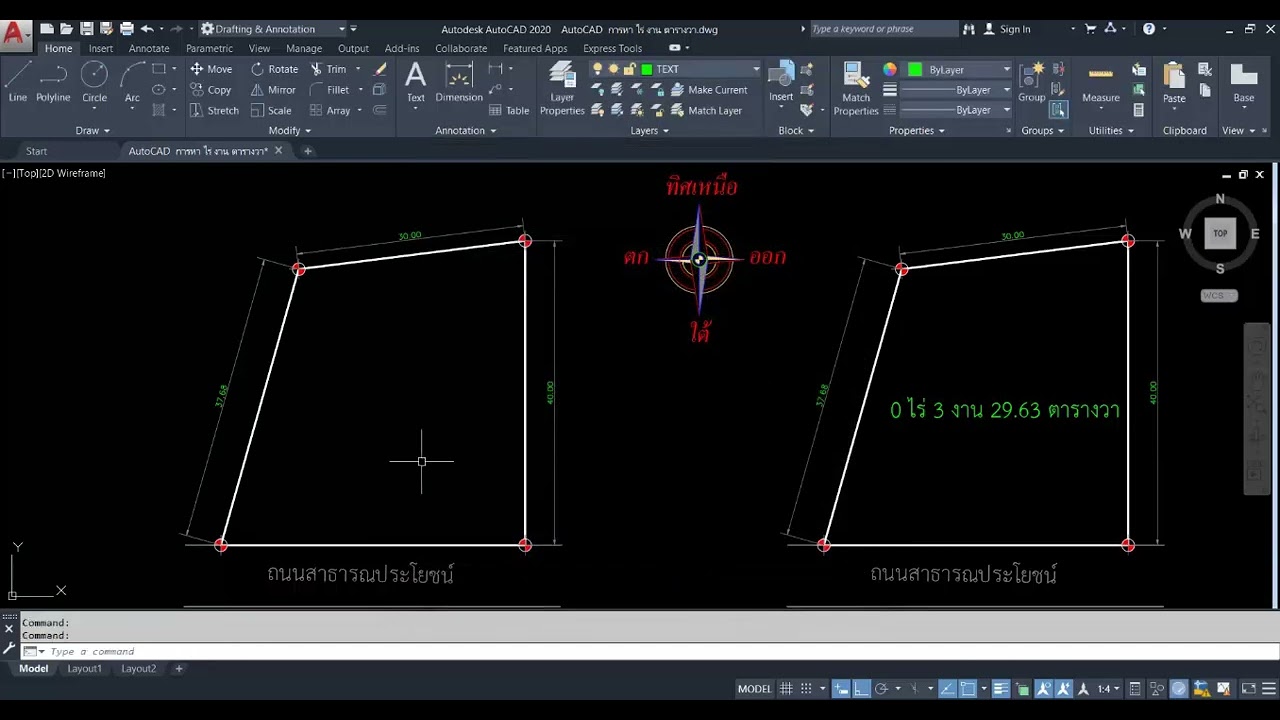The width and height of the screenshot is (1280, 720).
Task: Expand the Layers panel
Action: coord(650,130)
